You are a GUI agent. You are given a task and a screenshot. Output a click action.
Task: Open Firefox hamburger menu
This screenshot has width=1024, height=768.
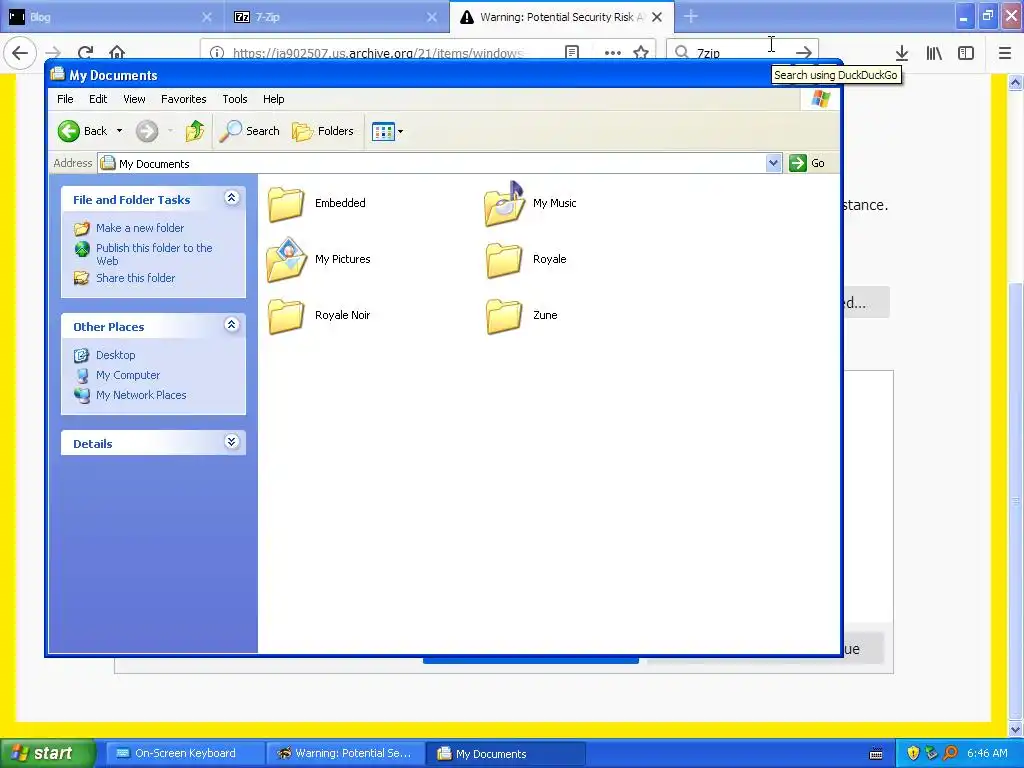point(1005,53)
